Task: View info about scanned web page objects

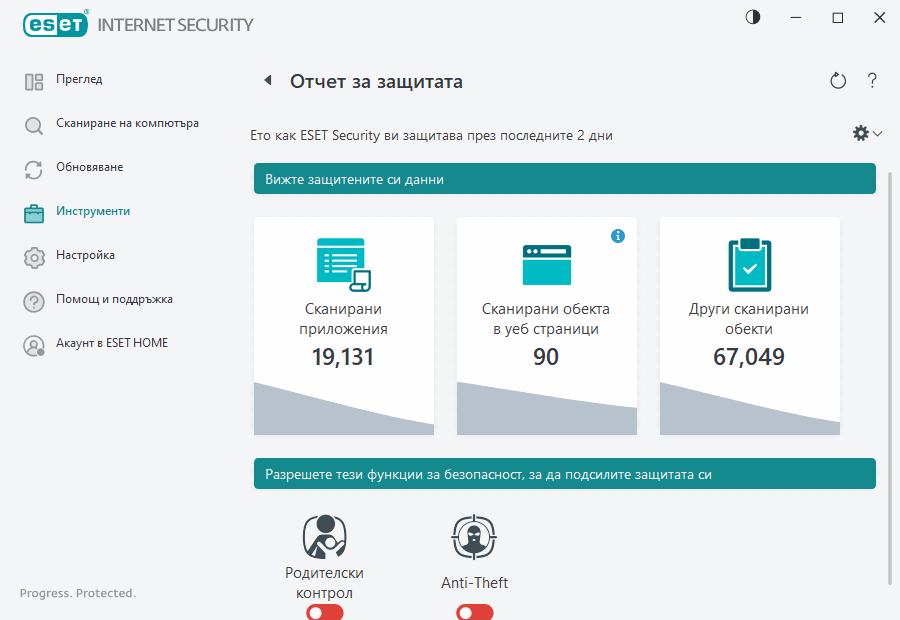Action: click(618, 236)
